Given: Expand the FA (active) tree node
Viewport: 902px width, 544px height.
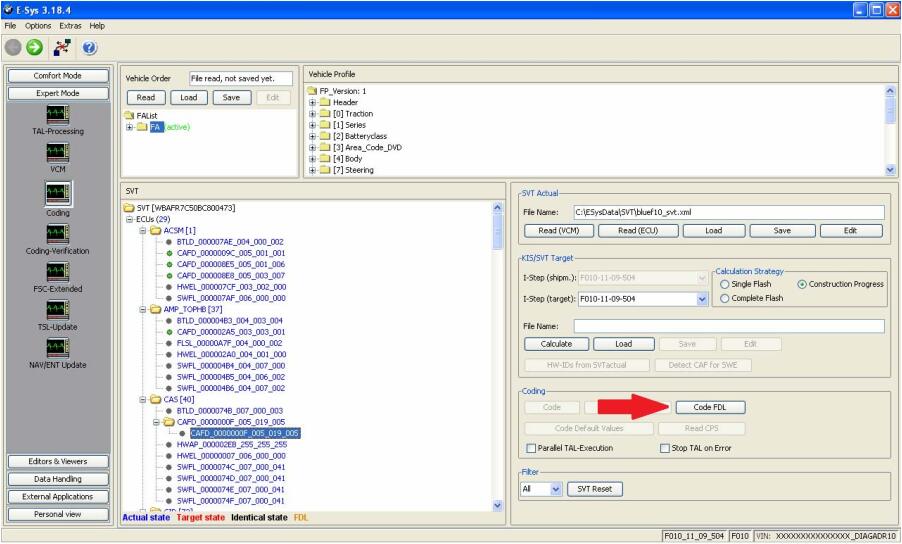Looking at the screenshot, I should pos(129,127).
